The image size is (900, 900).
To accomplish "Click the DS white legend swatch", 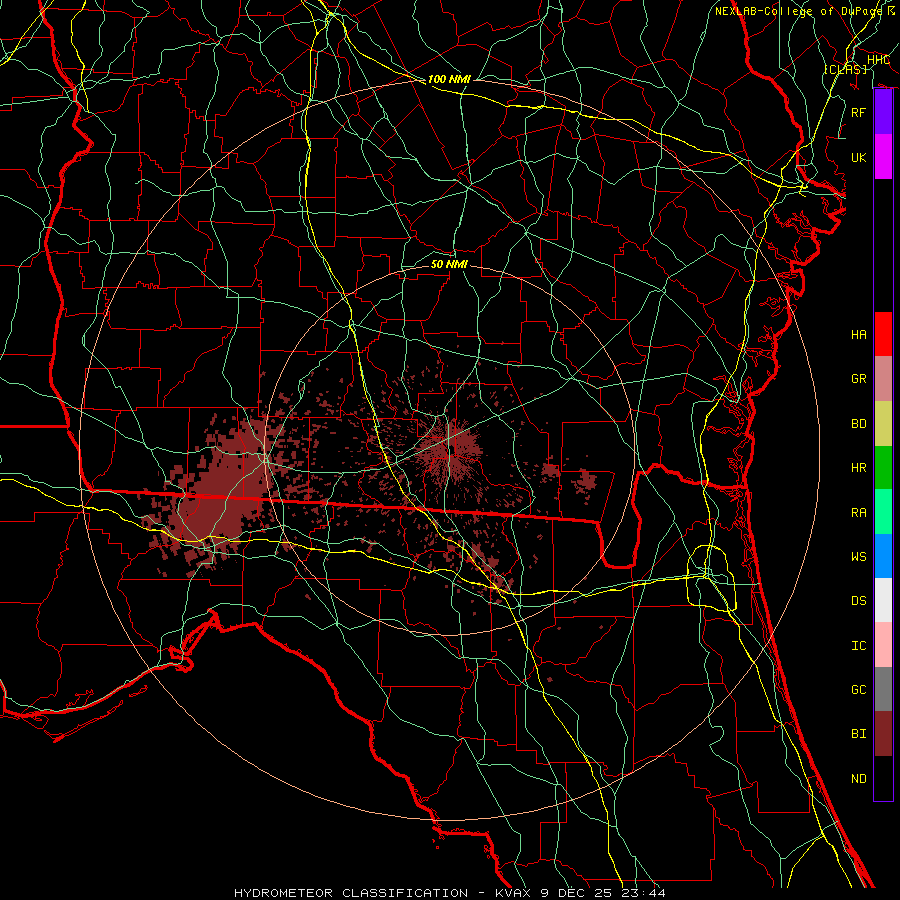I will tap(883, 600).
